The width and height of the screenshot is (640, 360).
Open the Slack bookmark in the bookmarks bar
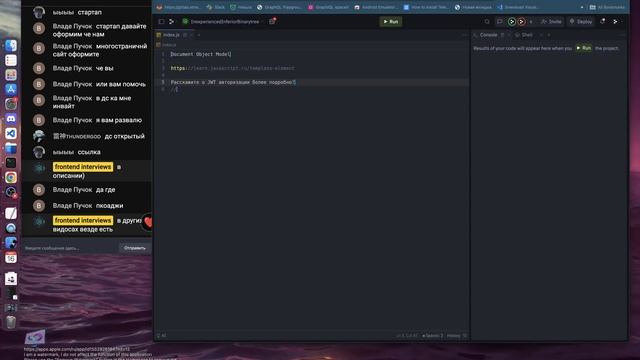tap(216, 7)
